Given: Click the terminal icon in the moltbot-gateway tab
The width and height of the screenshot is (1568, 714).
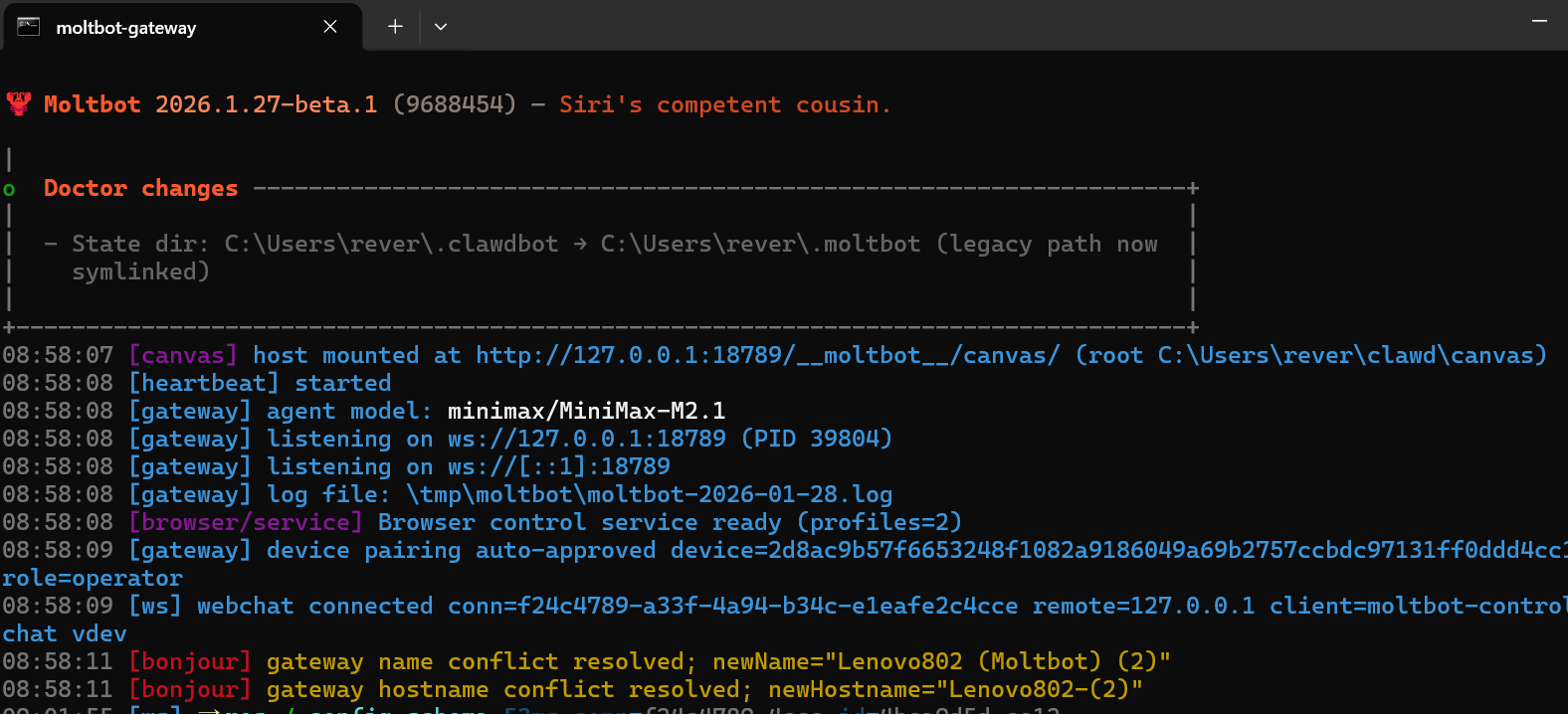Looking at the screenshot, I should coord(29,27).
